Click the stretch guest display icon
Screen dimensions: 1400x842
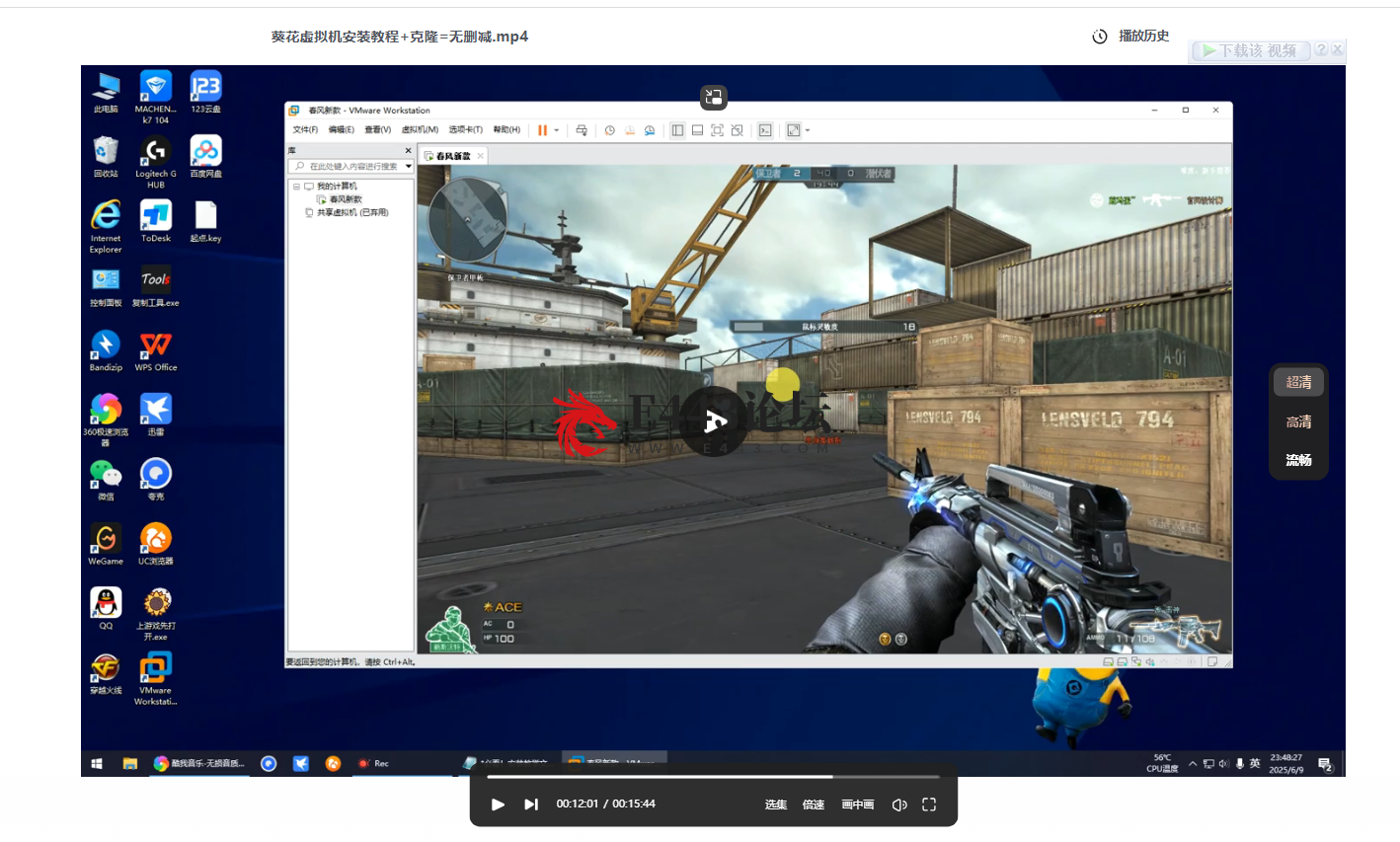[x=793, y=130]
